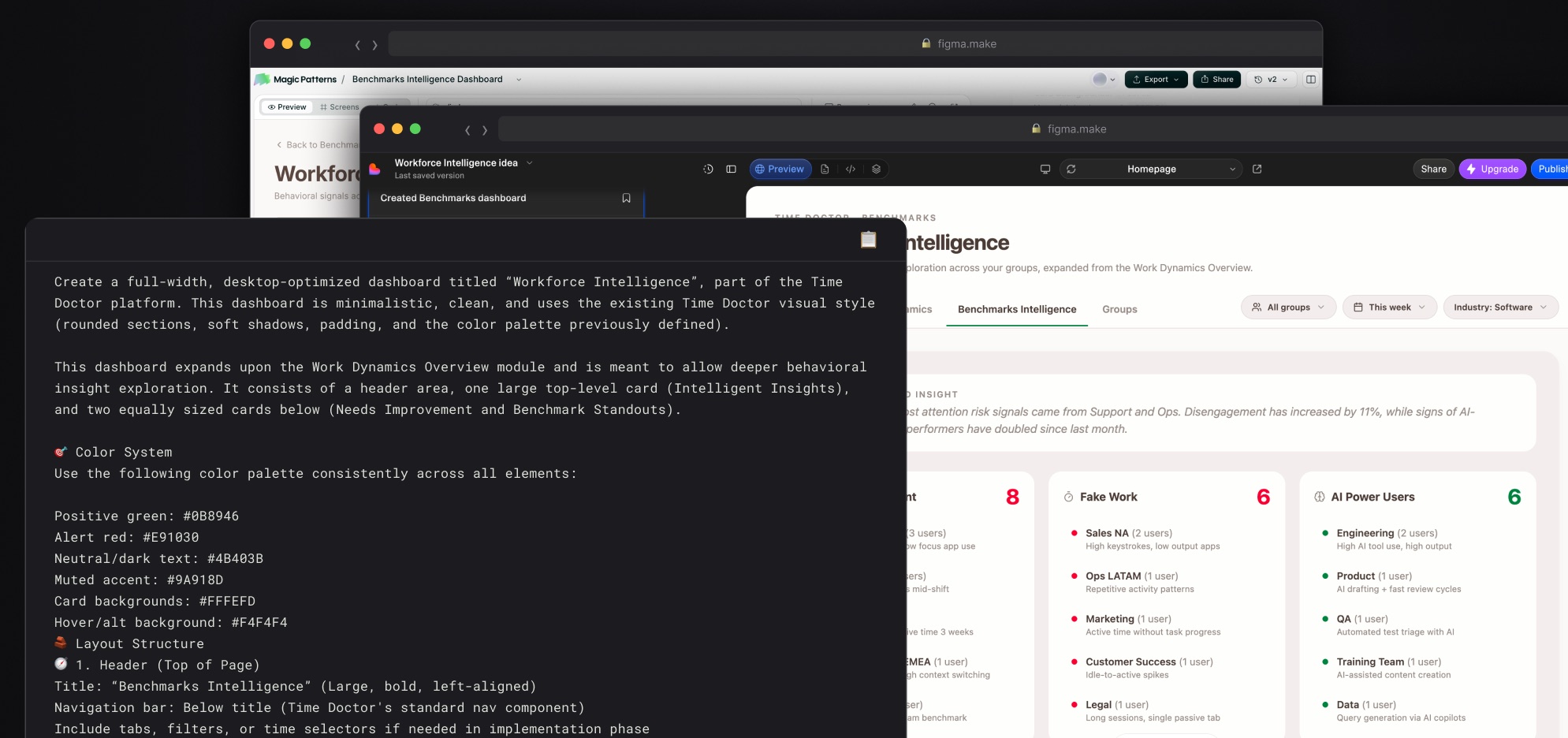
Task: Open the v2 version dropdown
Action: click(1270, 79)
